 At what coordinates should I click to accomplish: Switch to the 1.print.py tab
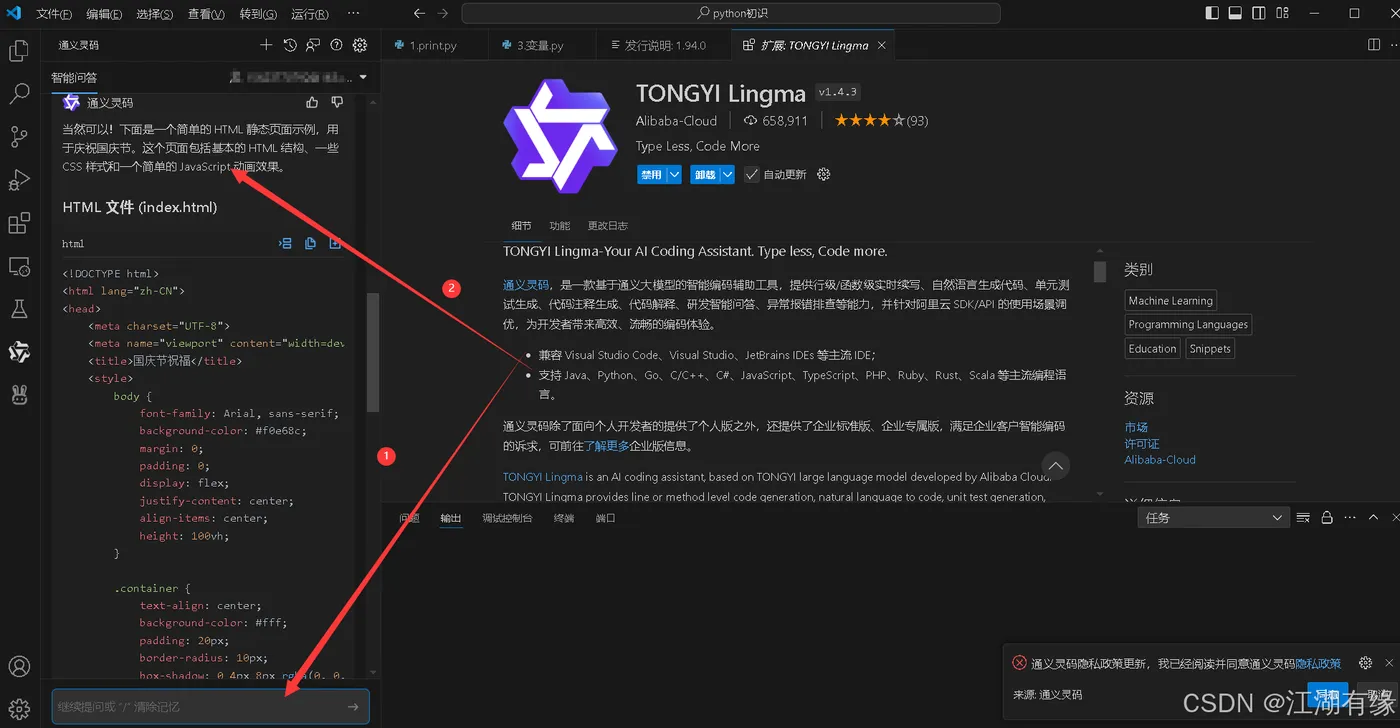pos(433,45)
